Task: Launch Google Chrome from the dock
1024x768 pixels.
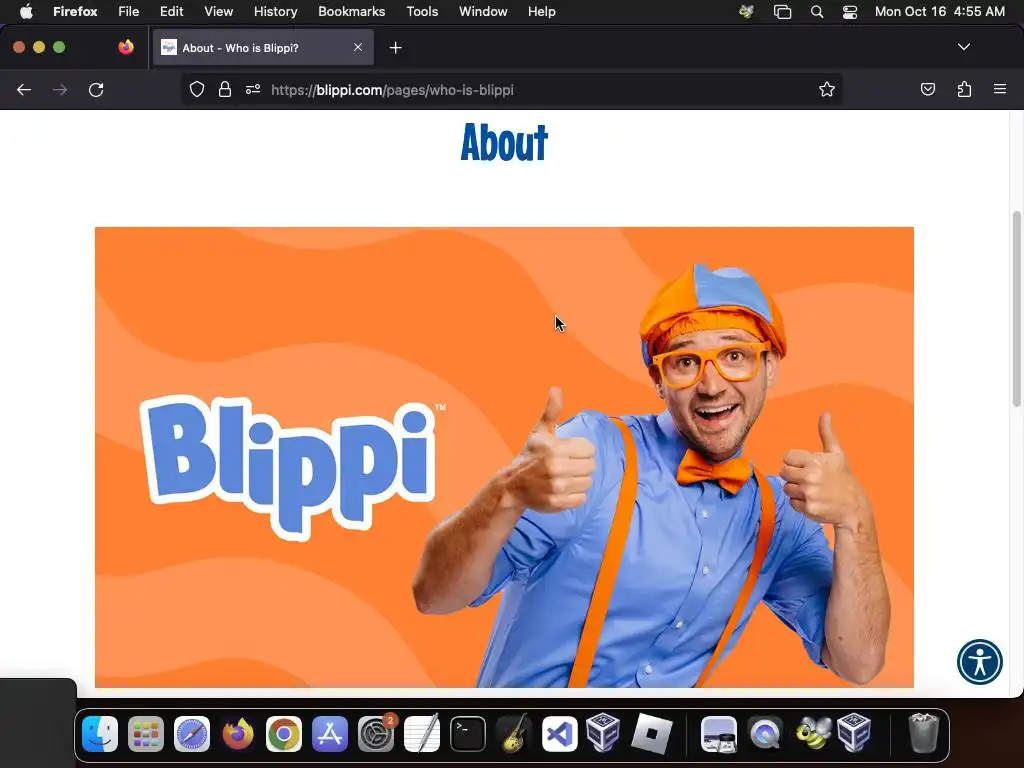Action: tap(283, 733)
